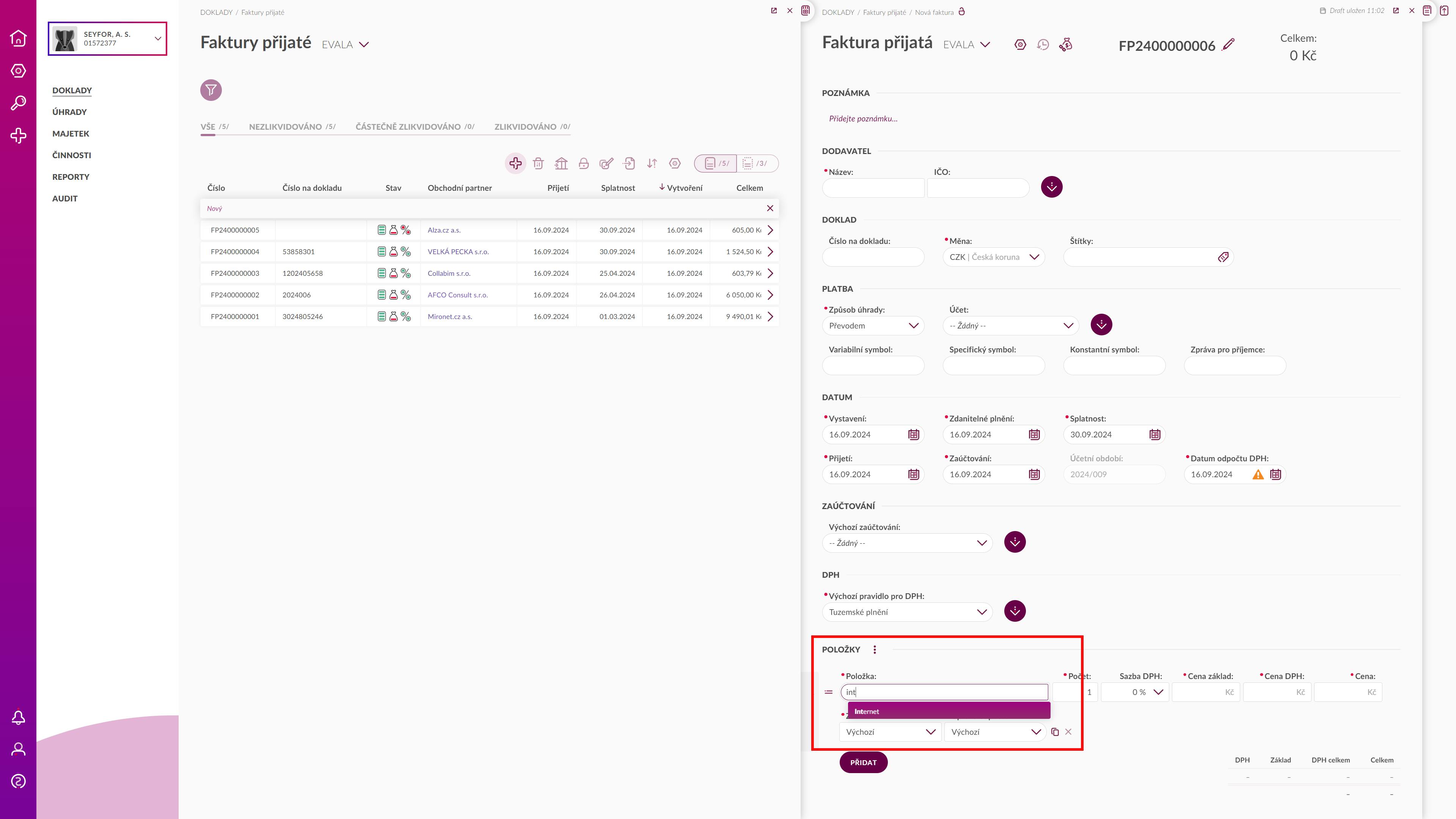1456x819 pixels.
Task: Close the Nový row with X
Action: tap(770, 209)
